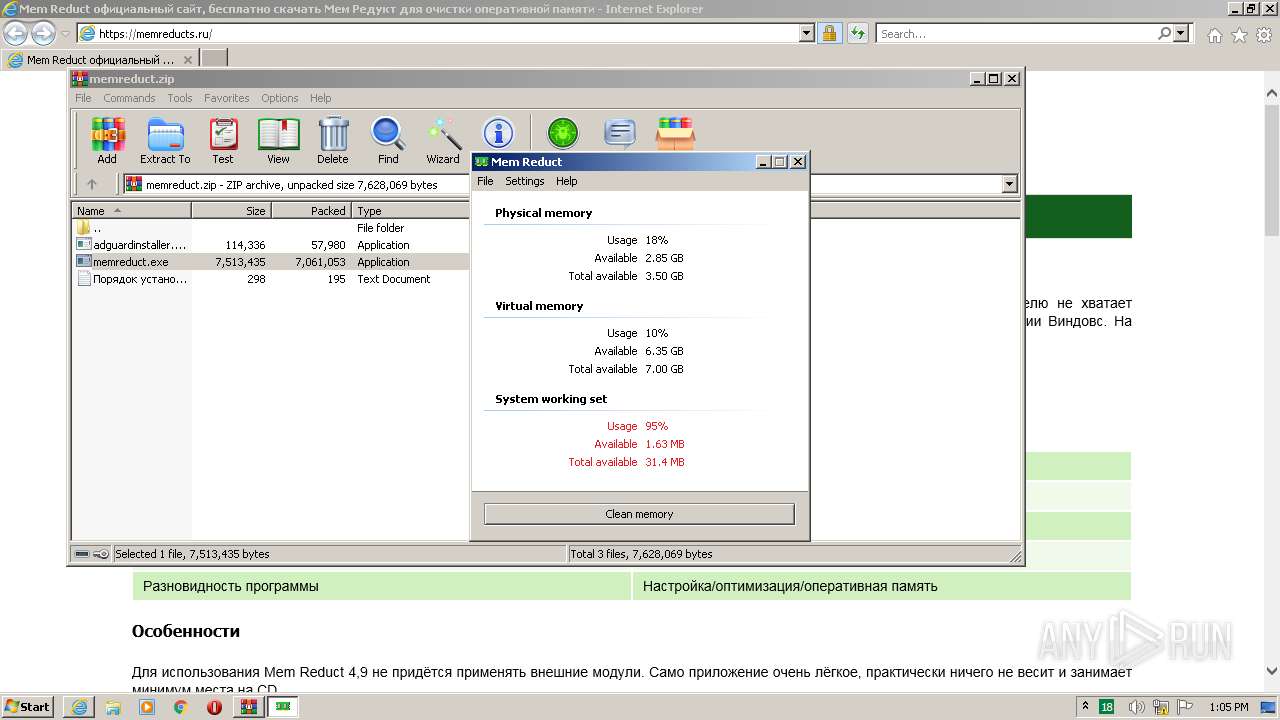Image resolution: width=1280 pixels, height=720 pixels.
Task: Click the Mem Reduct tray icon showing 18
Action: [x=1107, y=707]
